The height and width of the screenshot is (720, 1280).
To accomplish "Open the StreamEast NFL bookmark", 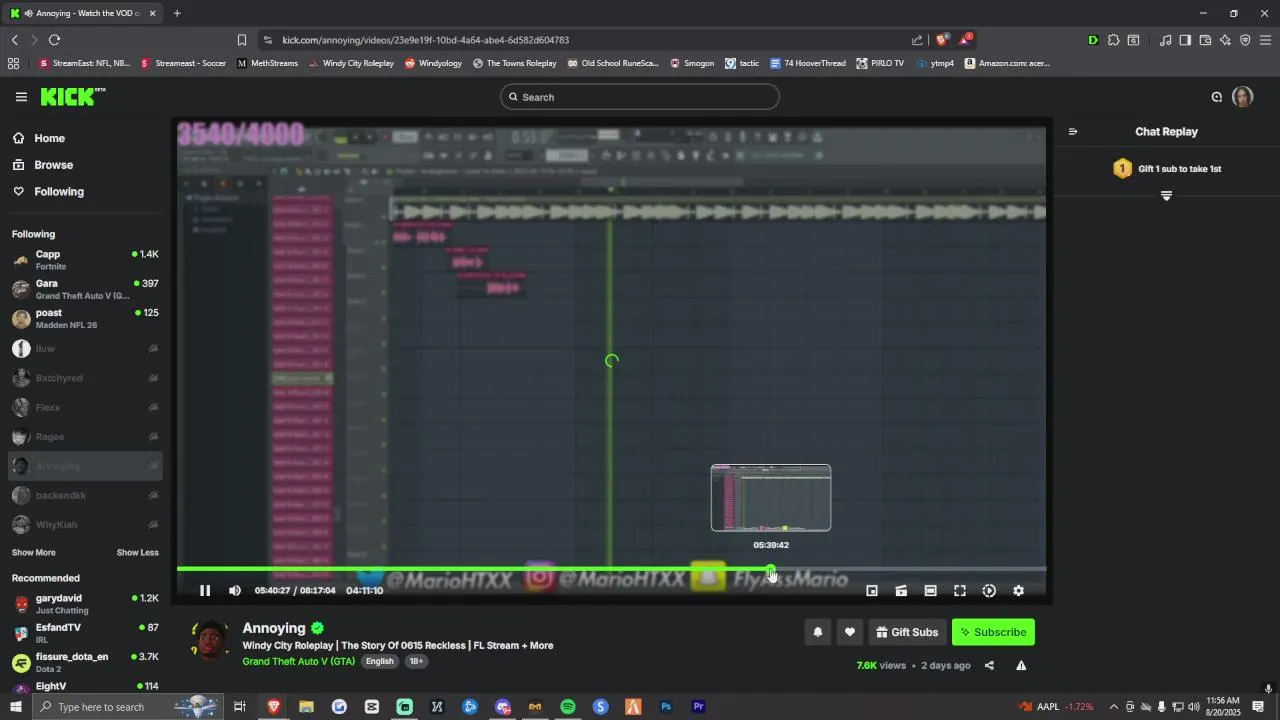I will point(84,63).
